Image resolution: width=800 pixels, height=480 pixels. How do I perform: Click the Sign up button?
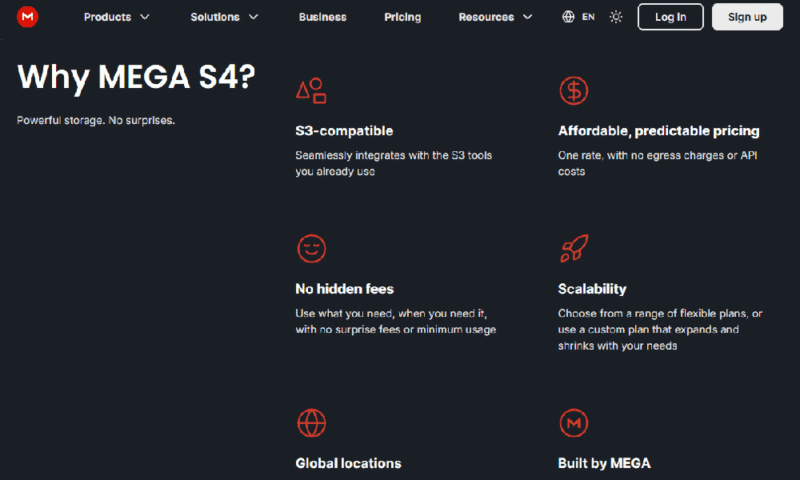[747, 17]
